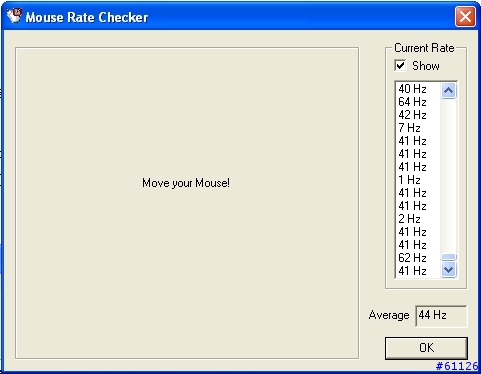Screen dimensions: 481x374
Task: Click the rate list scrollbar thumb
Action: coord(448,257)
